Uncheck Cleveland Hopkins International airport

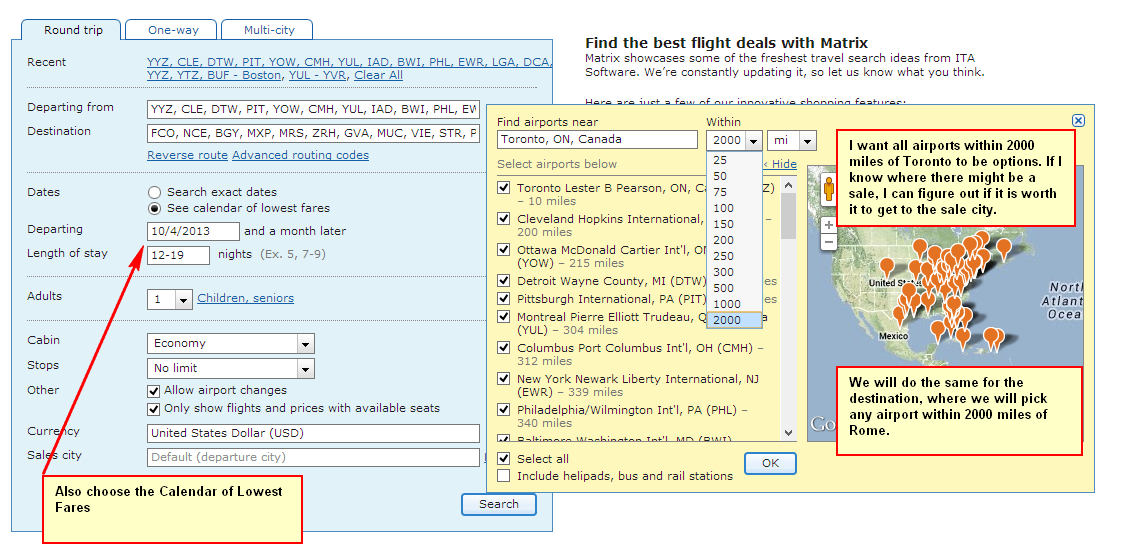[x=503, y=218]
